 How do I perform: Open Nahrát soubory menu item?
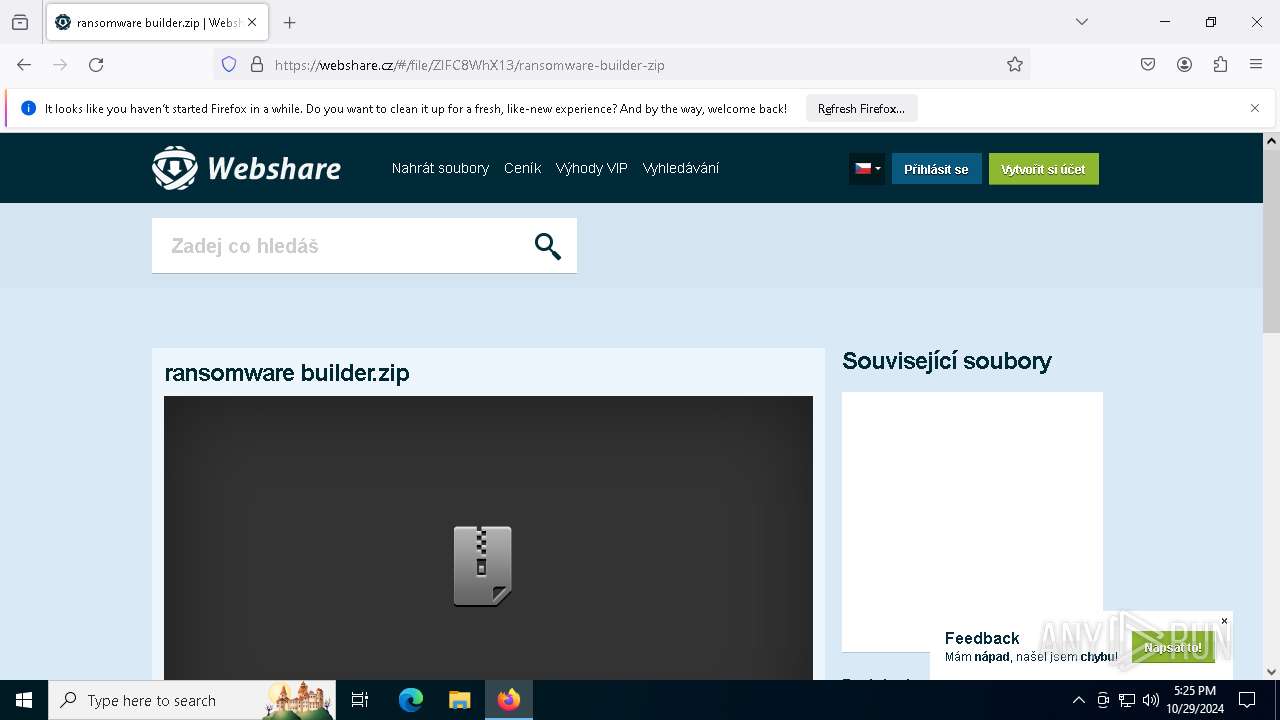440,168
